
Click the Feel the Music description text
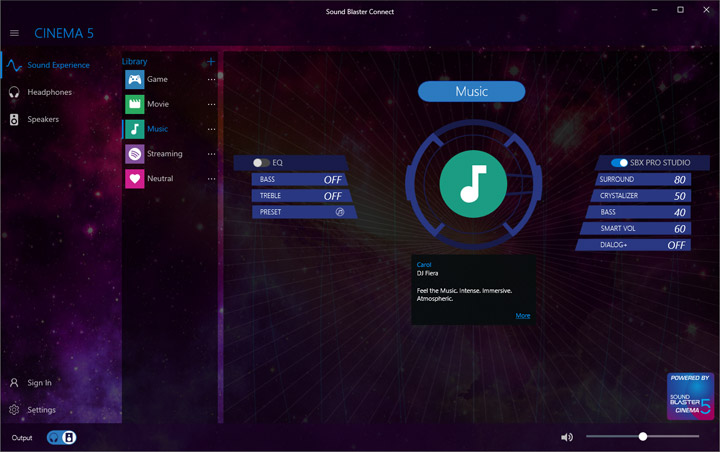pyautogui.click(x=464, y=294)
